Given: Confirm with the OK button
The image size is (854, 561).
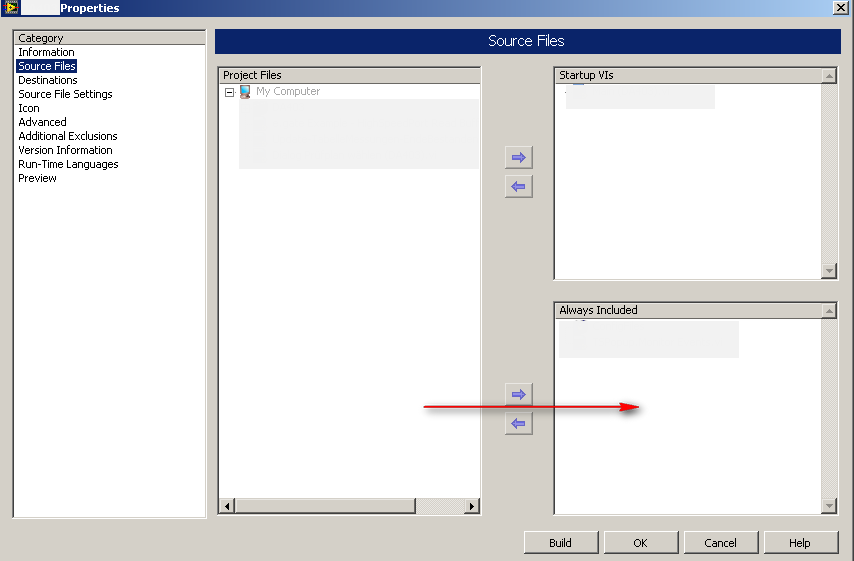Looking at the screenshot, I should (640, 542).
